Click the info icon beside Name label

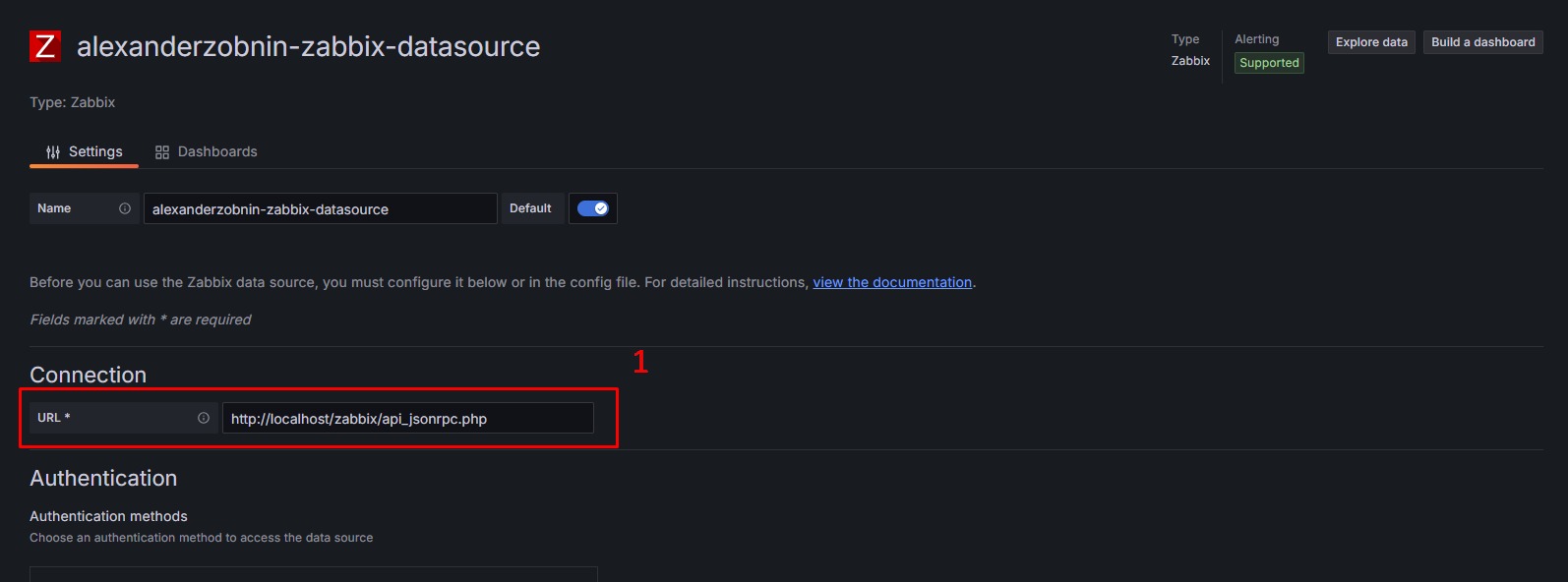(x=125, y=208)
